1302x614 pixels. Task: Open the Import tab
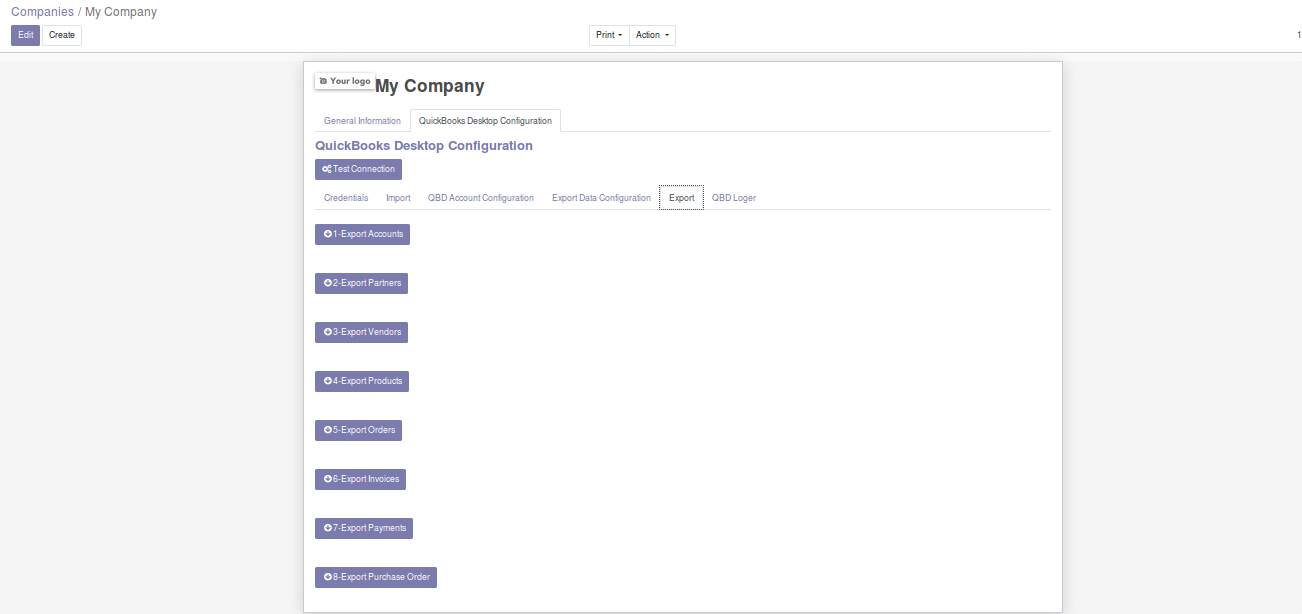click(x=398, y=198)
